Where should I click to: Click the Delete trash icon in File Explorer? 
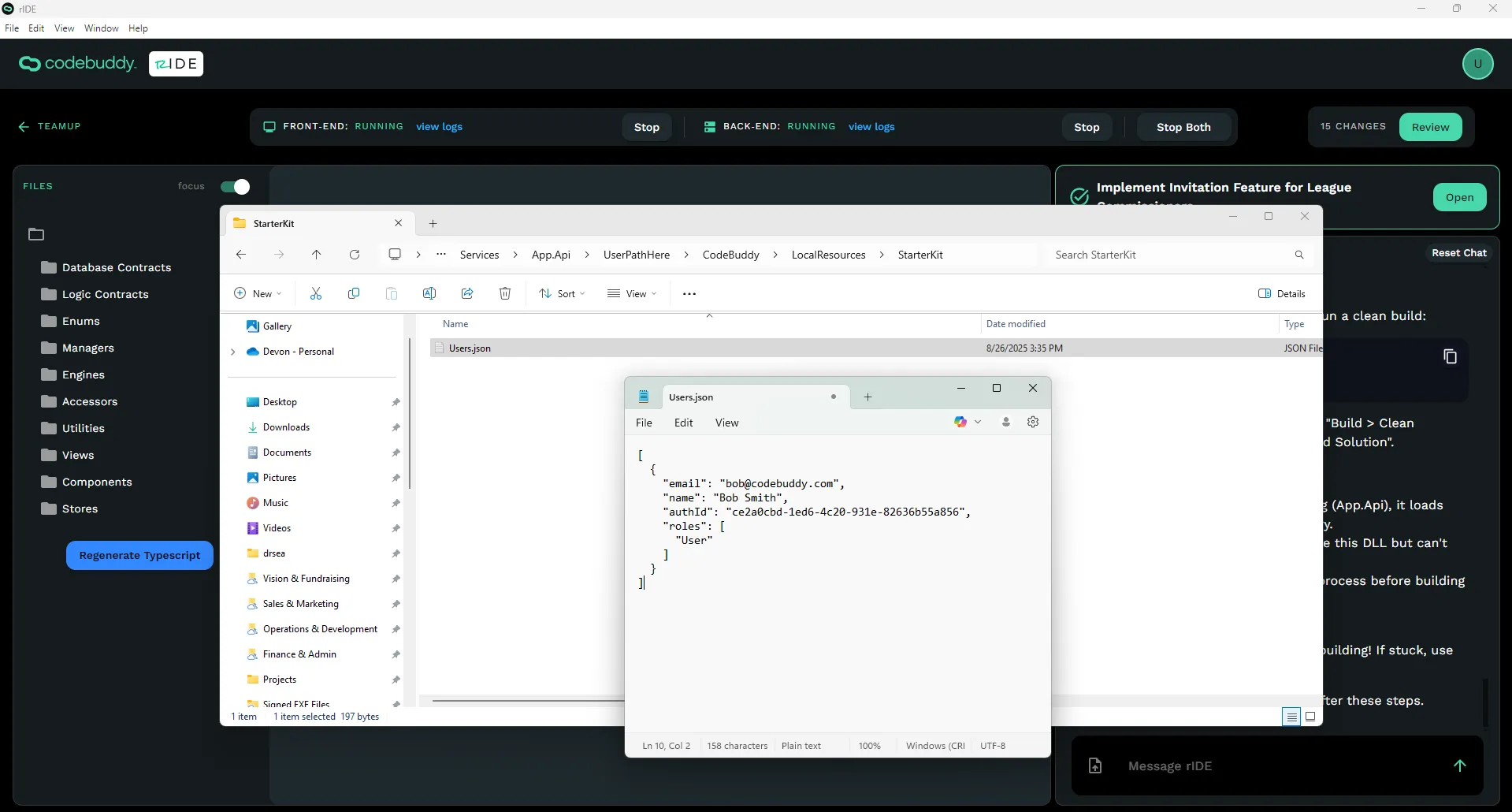point(505,293)
